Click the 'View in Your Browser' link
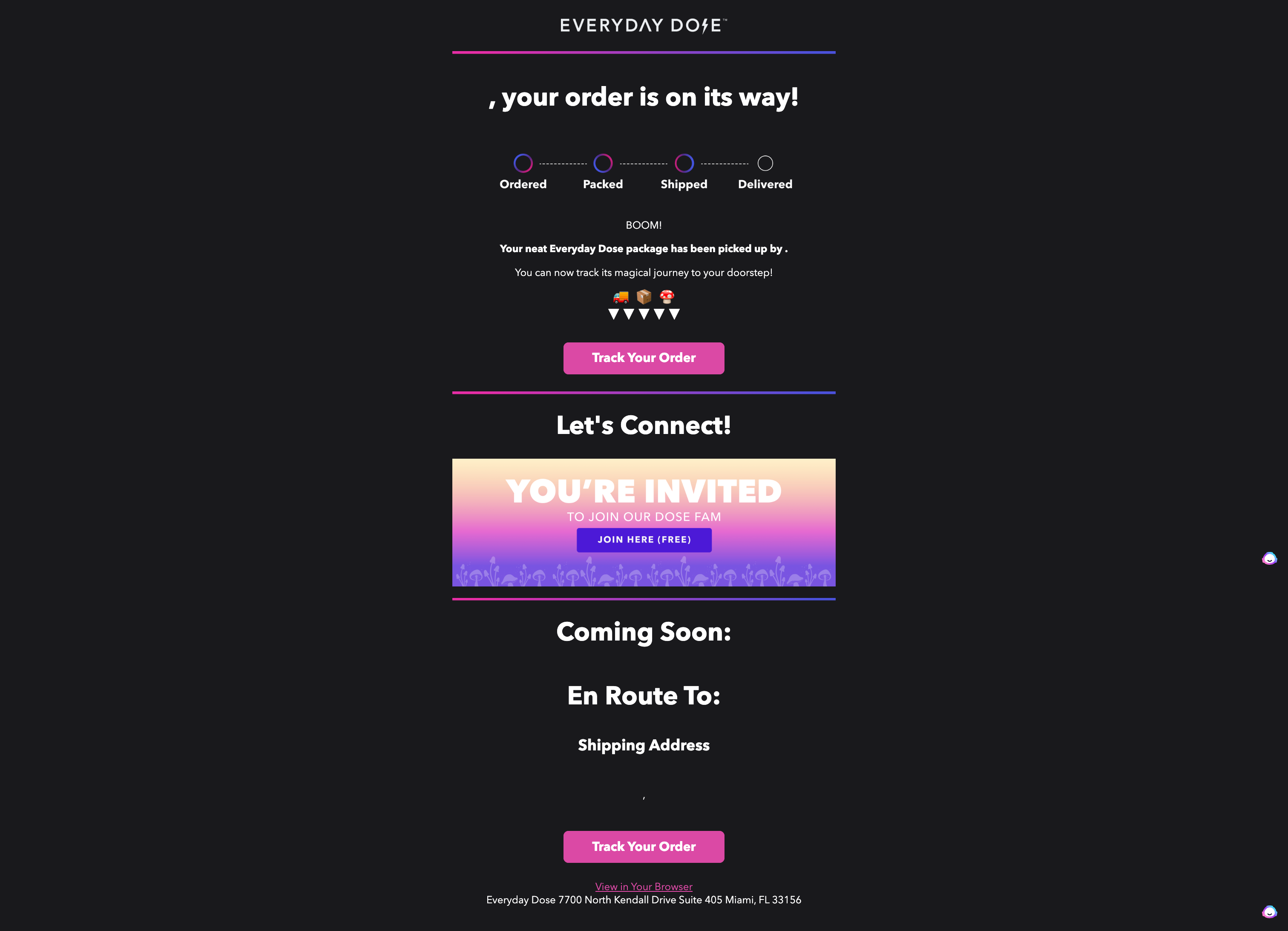The width and height of the screenshot is (1288, 931). tap(644, 886)
